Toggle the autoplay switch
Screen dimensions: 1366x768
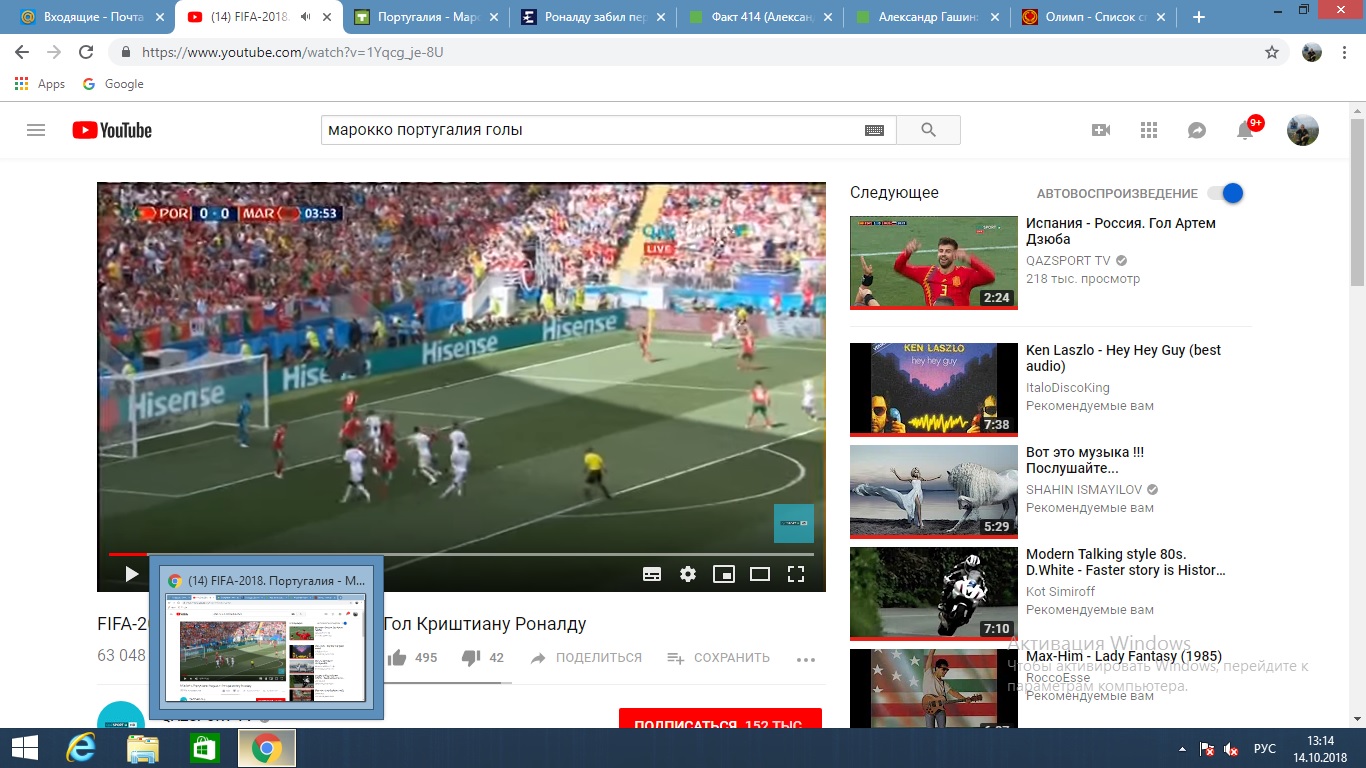tap(1225, 193)
